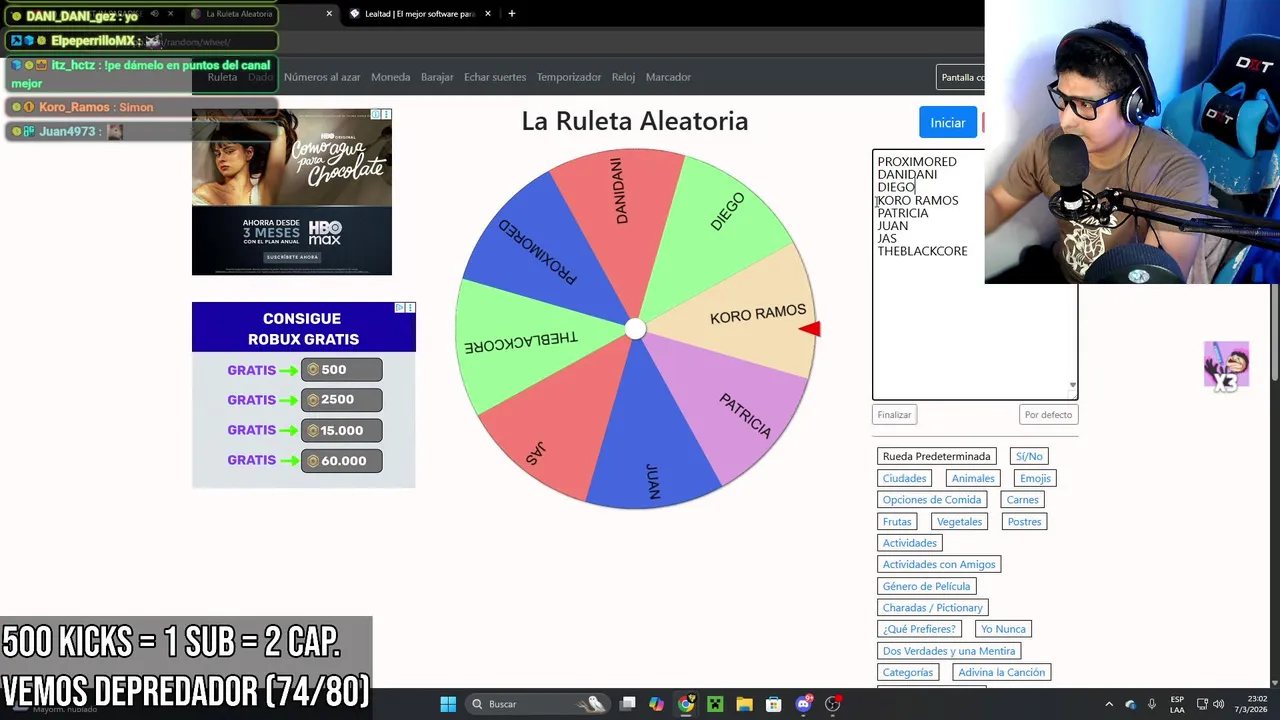Open File Explorer from the taskbar
Screen dimensions: 1280x720
pyautogui.click(x=744, y=704)
